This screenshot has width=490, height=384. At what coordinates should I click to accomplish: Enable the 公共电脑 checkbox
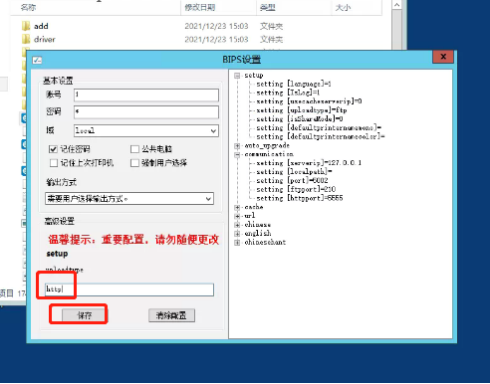tap(135, 149)
